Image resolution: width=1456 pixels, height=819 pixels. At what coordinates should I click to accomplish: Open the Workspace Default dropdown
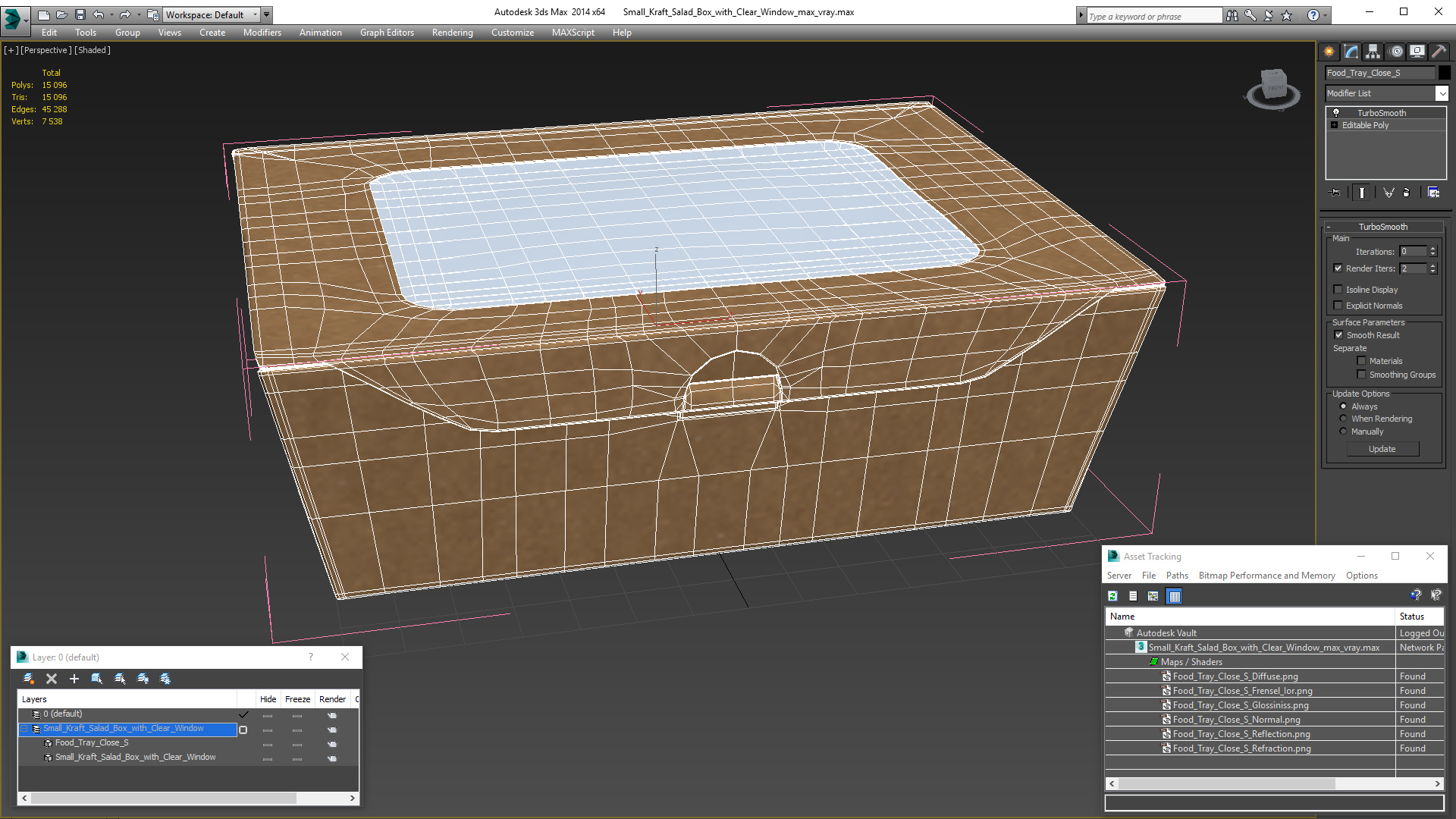(255, 14)
